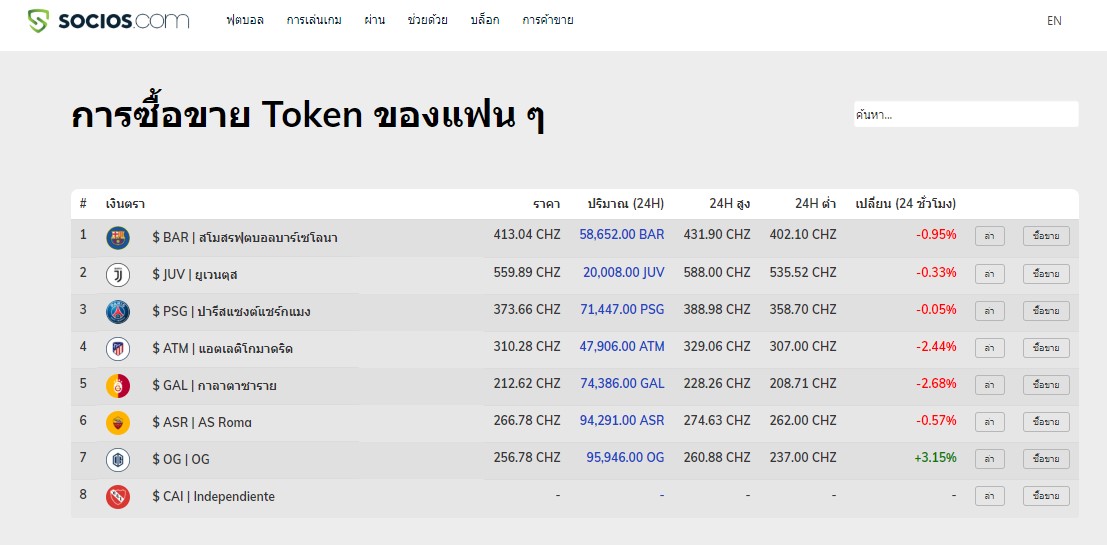Click the ล่า button in JUV row

pyautogui.click(x=990, y=273)
